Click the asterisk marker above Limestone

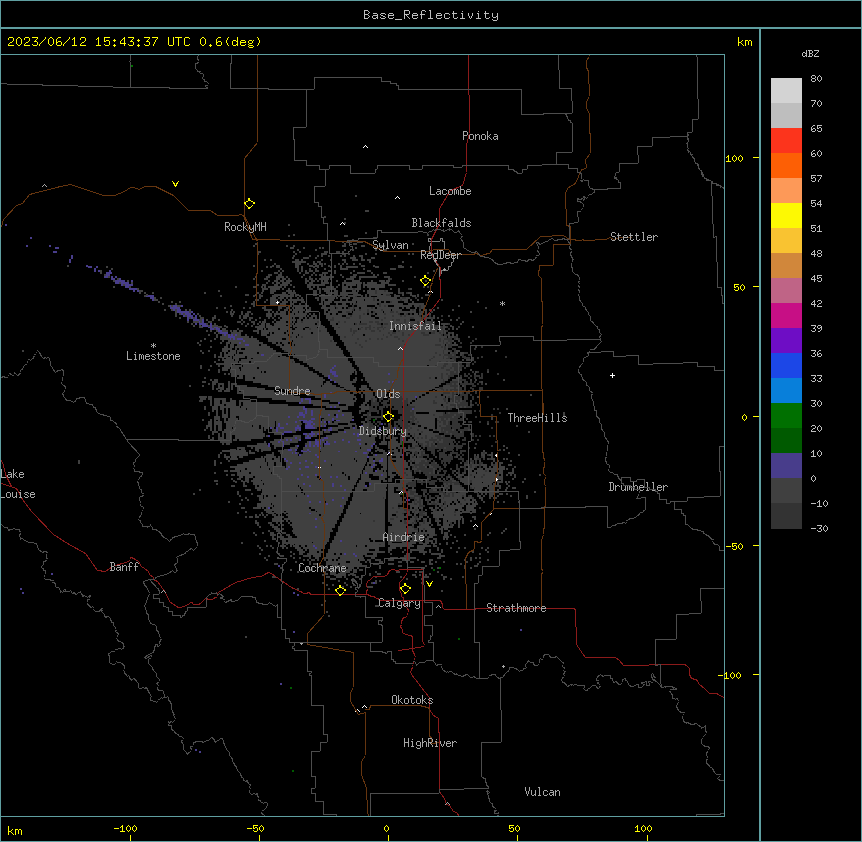coord(153,346)
